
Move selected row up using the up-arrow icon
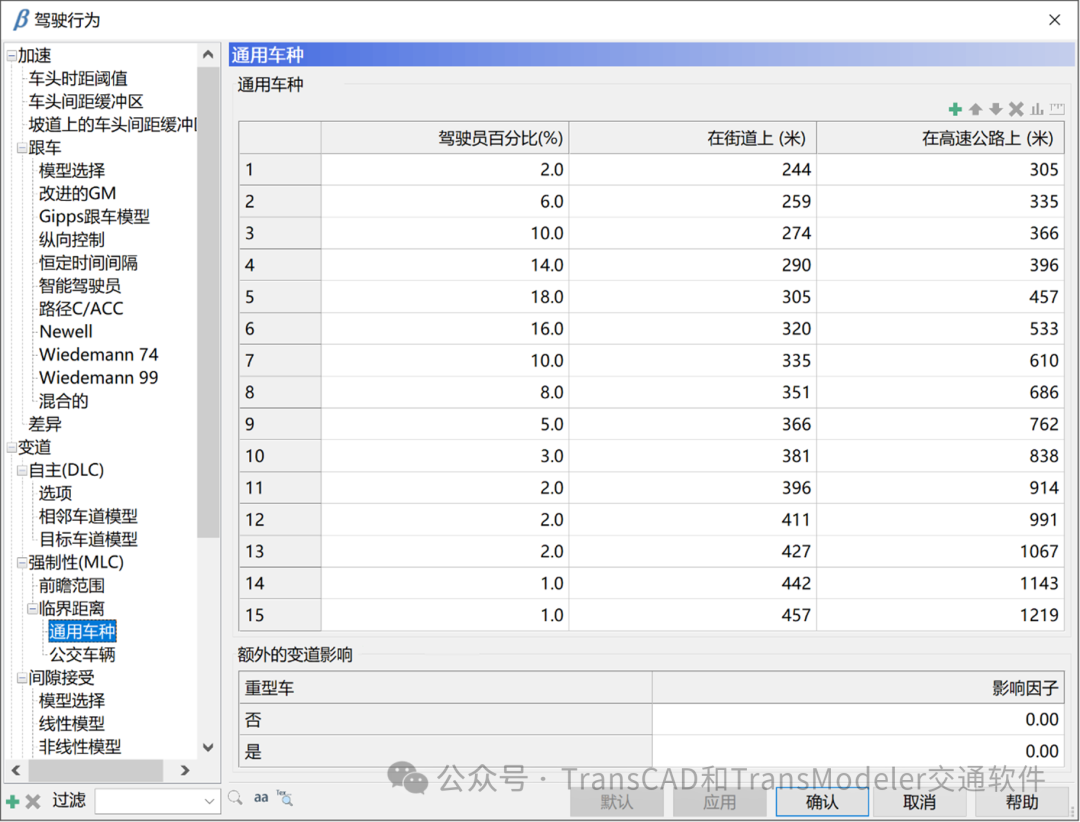[x=975, y=109]
